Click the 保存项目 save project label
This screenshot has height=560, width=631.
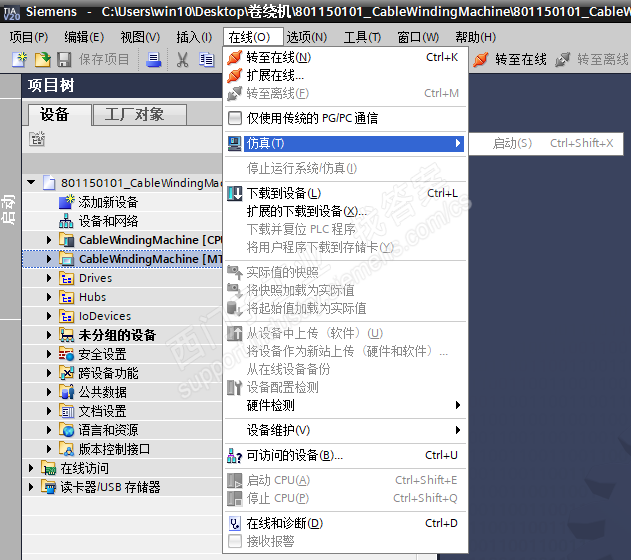(104, 60)
